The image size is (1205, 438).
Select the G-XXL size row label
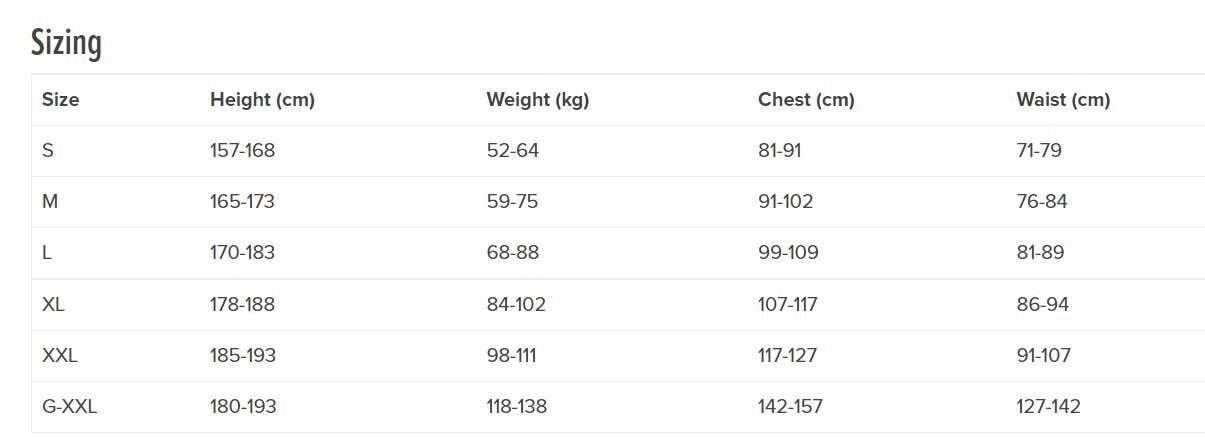(x=69, y=407)
